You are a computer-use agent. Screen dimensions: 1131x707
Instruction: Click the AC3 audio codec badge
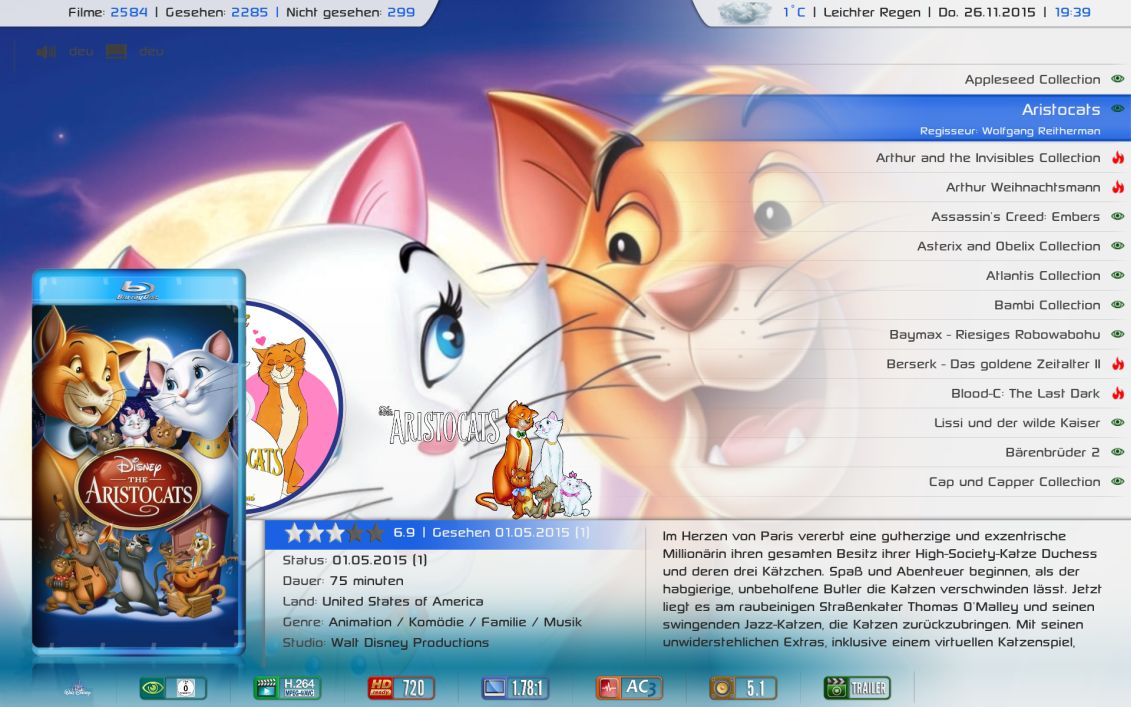629,688
